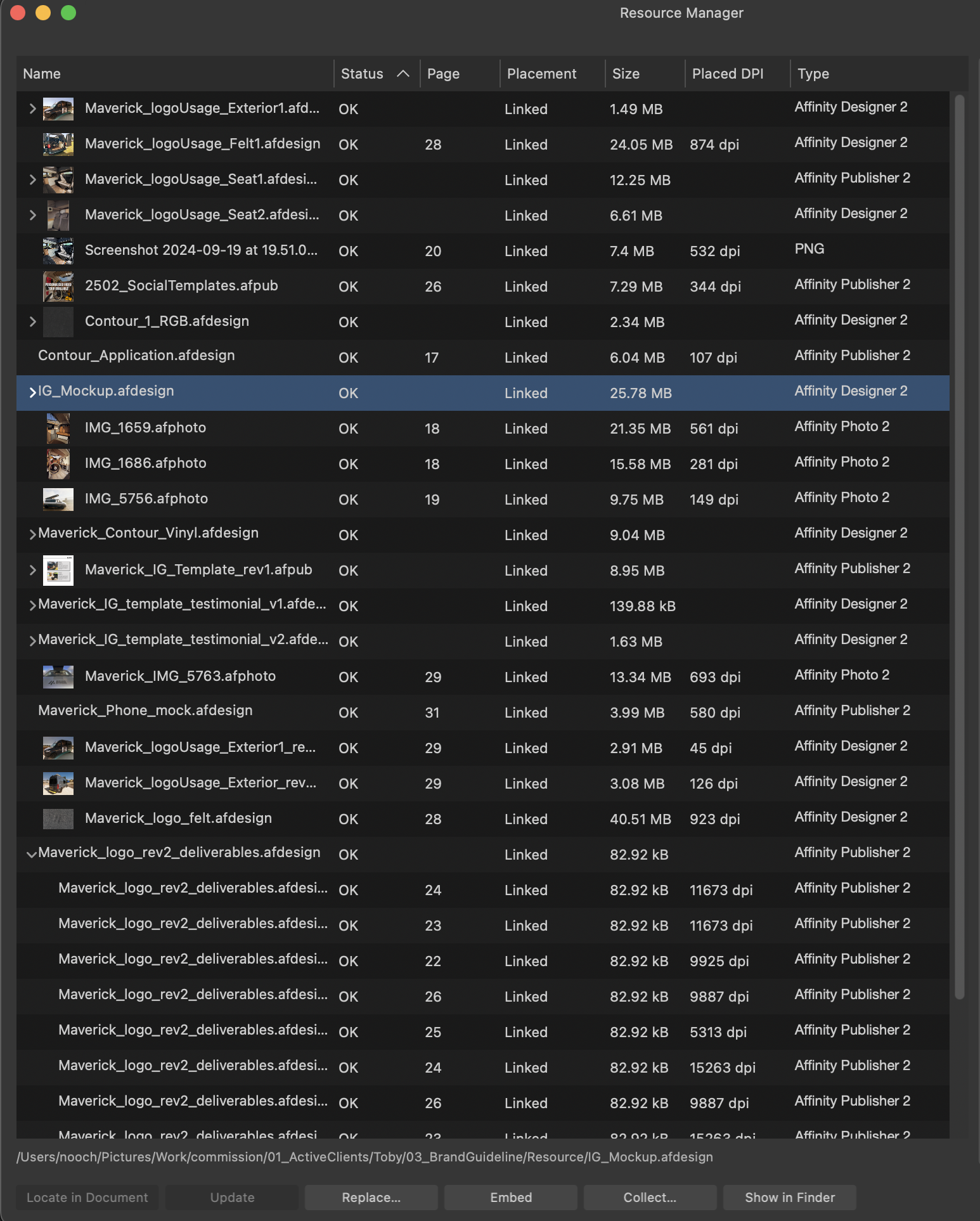The height and width of the screenshot is (1221, 980).
Task: Click the yellow minimize window button
Action: pos(43,13)
